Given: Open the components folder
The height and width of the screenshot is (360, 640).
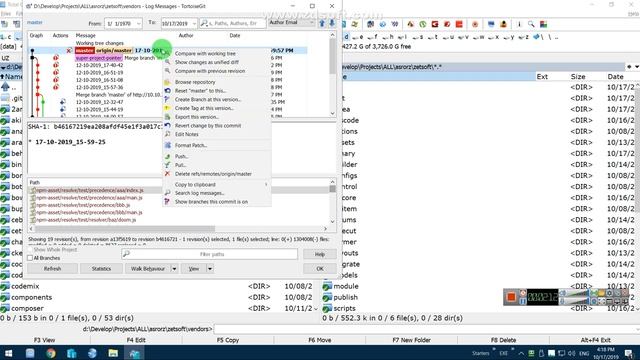Looking at the screenshot, I should (x=31, y=297).
